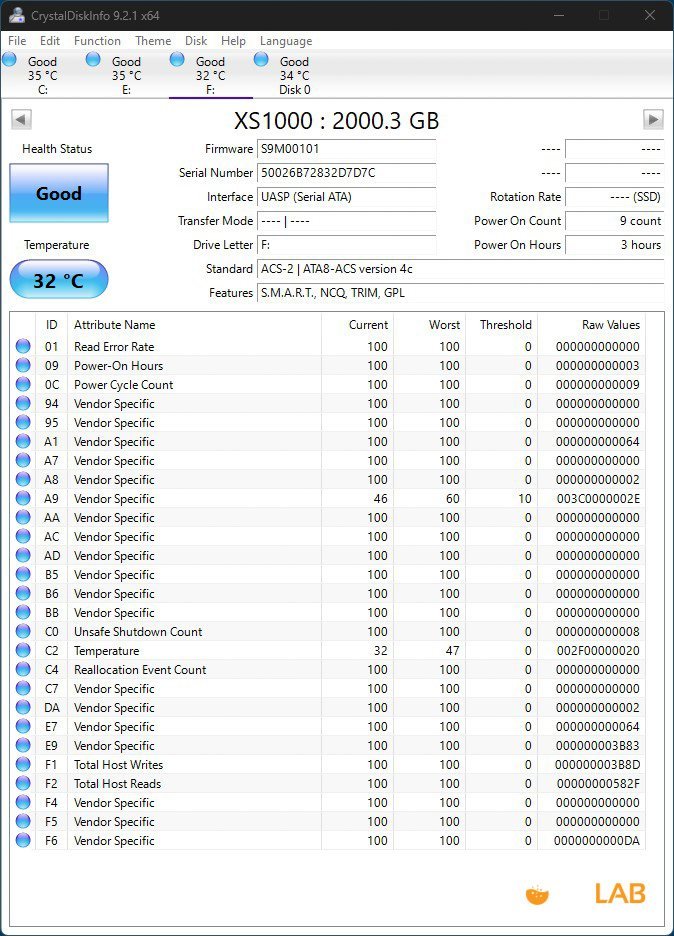Viewport: 674px width, 936px height.
Task: Open the Function menu
Action: coord(97,41)
